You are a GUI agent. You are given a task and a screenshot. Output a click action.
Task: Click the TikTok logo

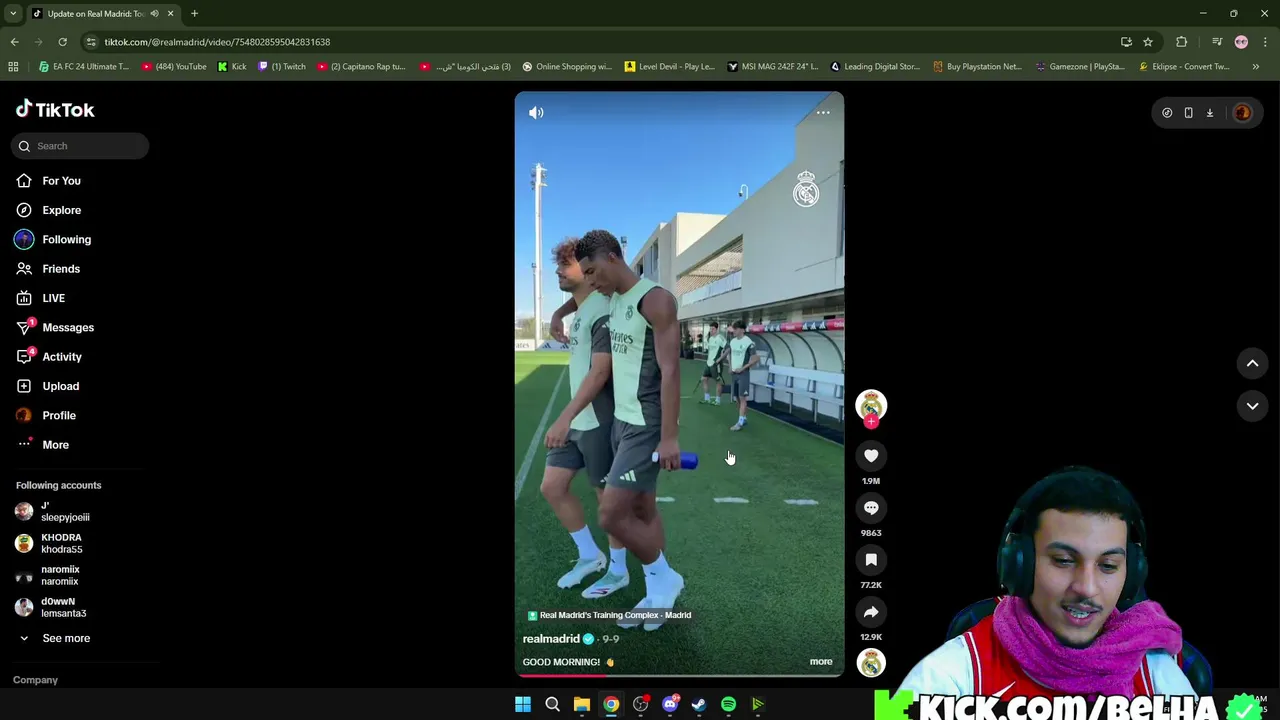[x=55, y=110]
